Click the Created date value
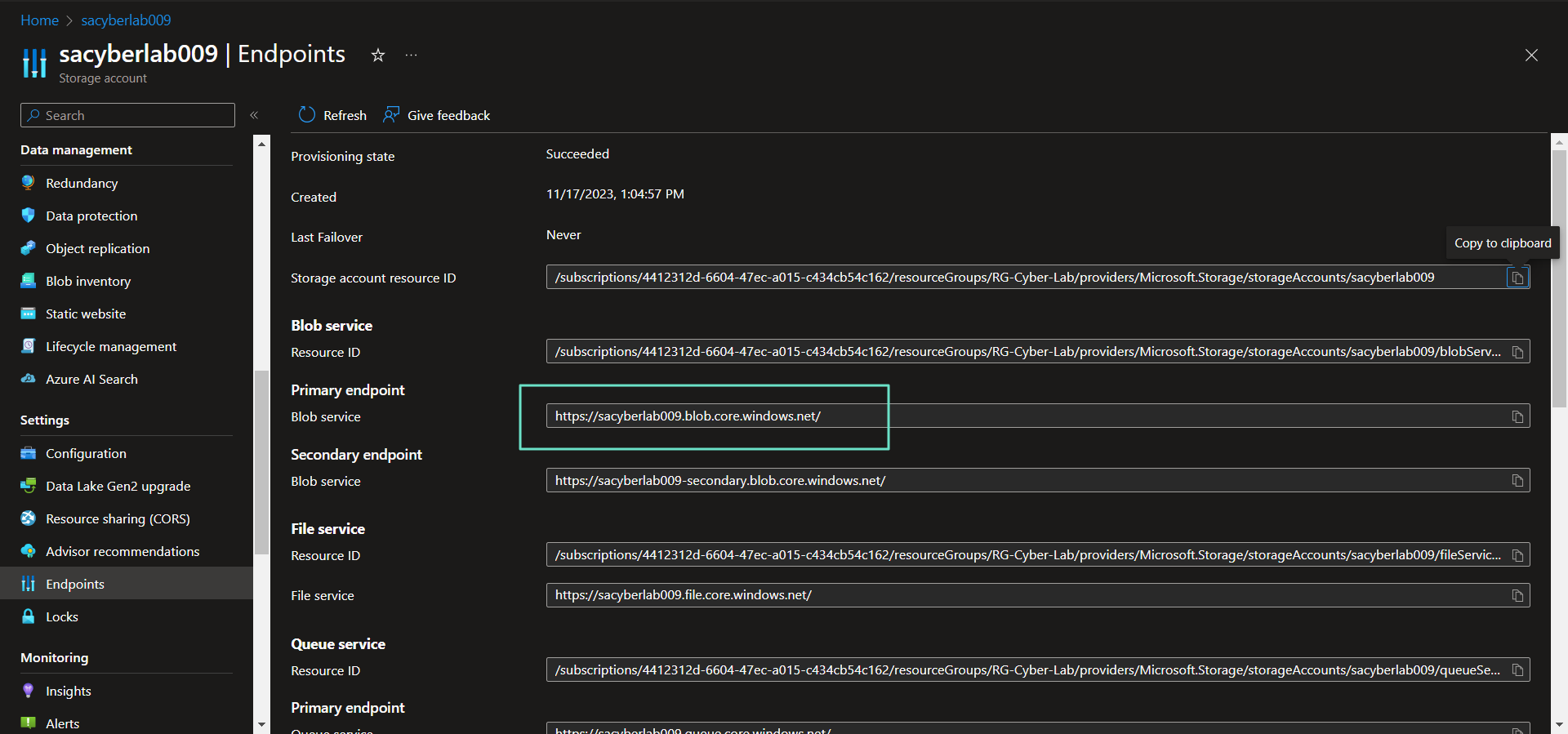1568x734 pixels. coord(615,194)
